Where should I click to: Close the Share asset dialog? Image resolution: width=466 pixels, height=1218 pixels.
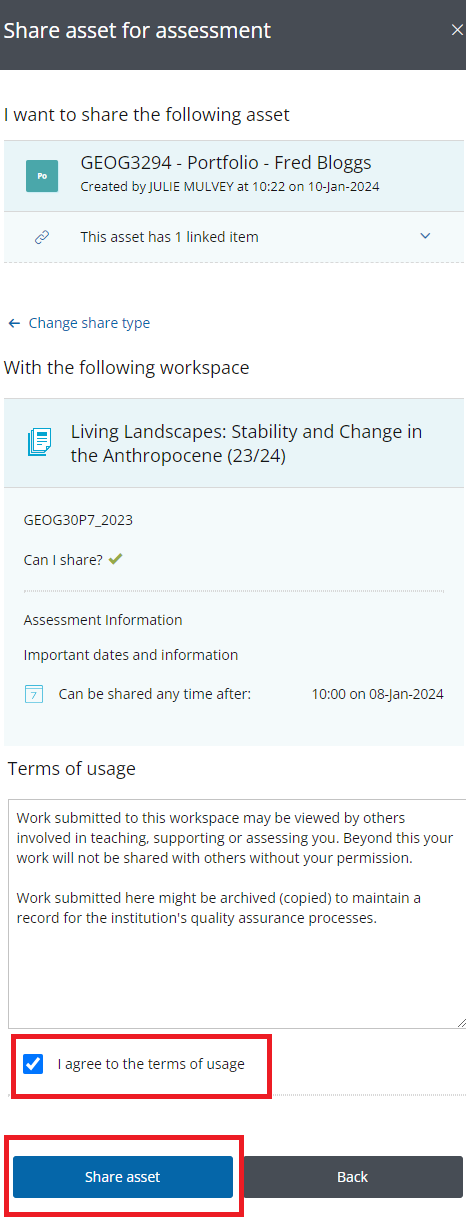click(457, 31)
